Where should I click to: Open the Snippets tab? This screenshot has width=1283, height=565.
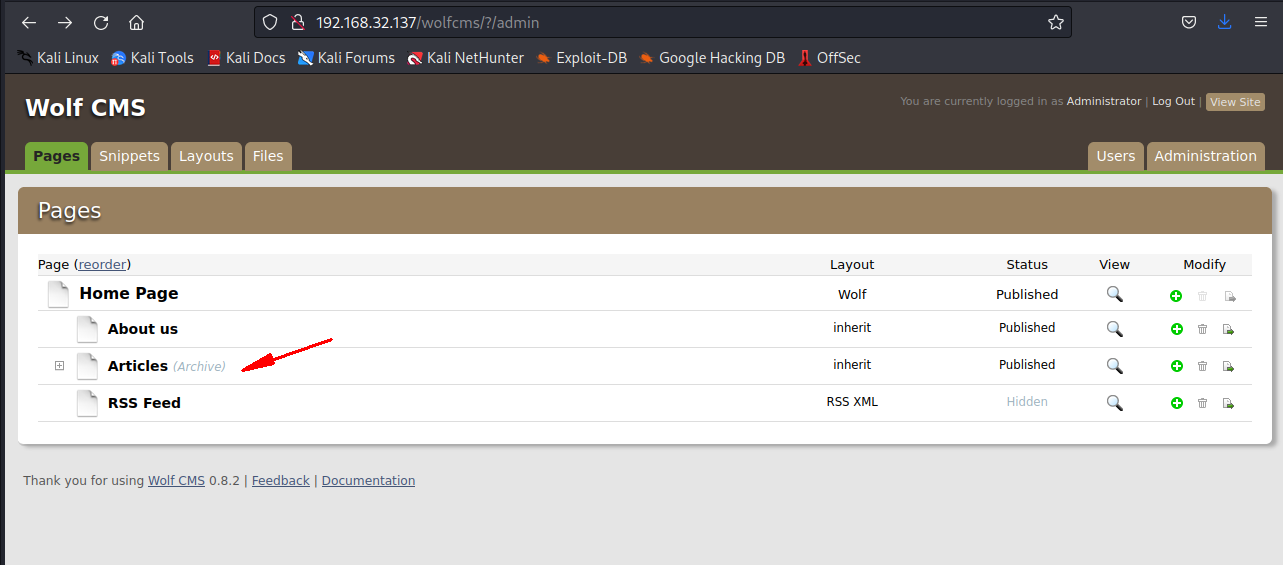click(x=129, y=156)
